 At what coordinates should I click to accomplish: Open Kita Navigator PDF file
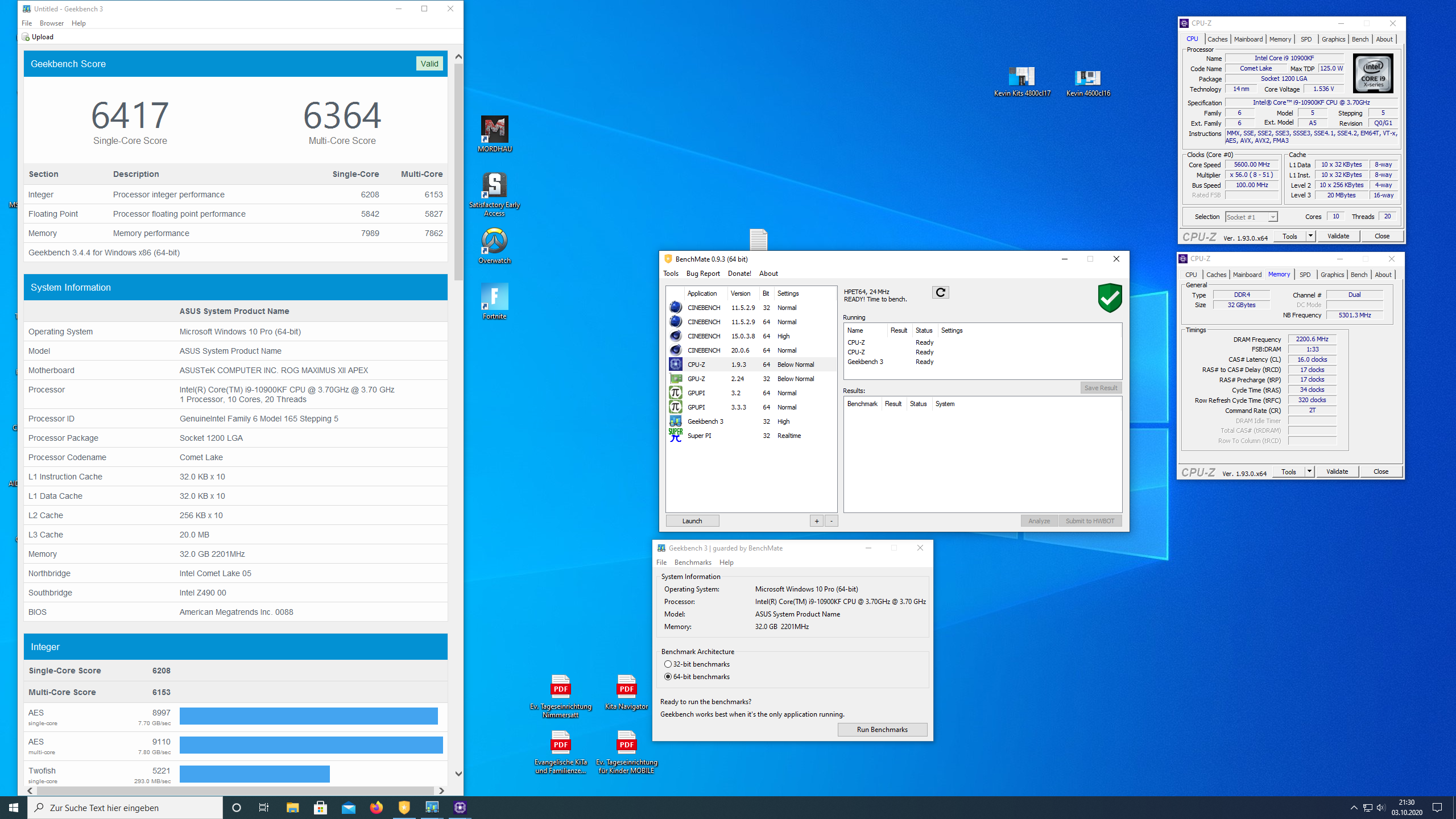click(626, 692)
